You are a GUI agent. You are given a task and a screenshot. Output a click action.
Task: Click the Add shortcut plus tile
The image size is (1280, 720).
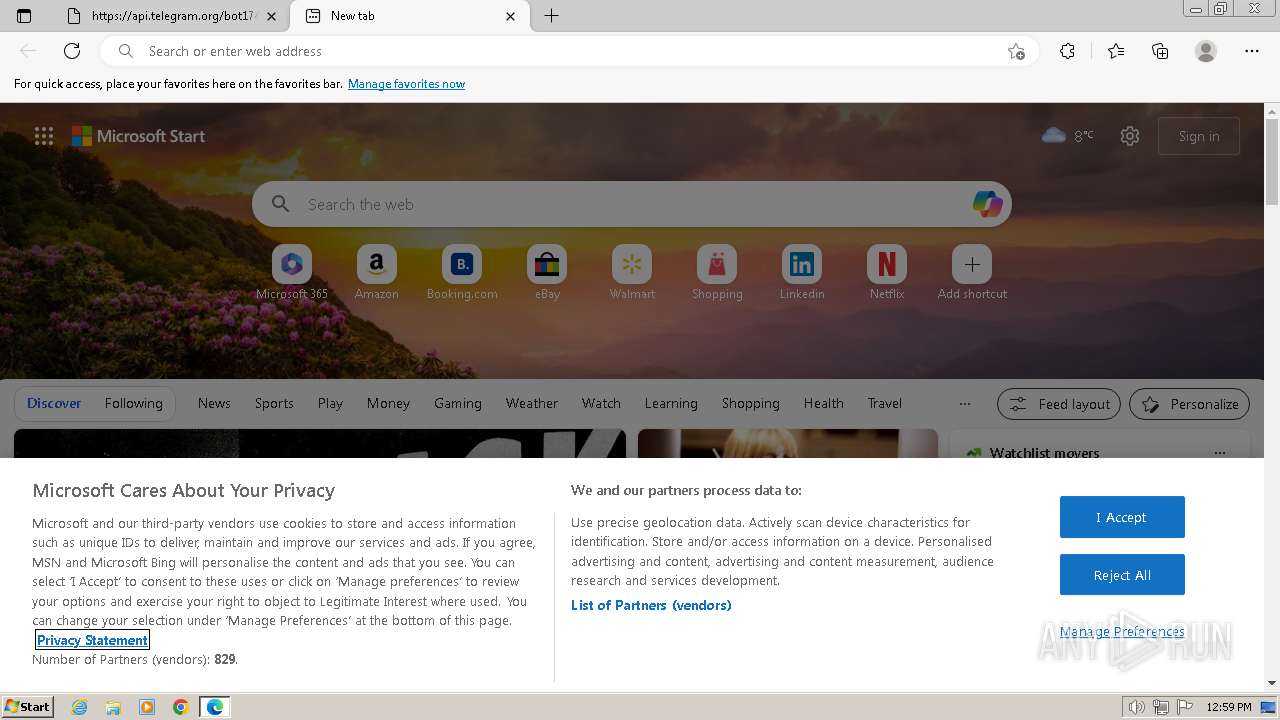point(972,272)
